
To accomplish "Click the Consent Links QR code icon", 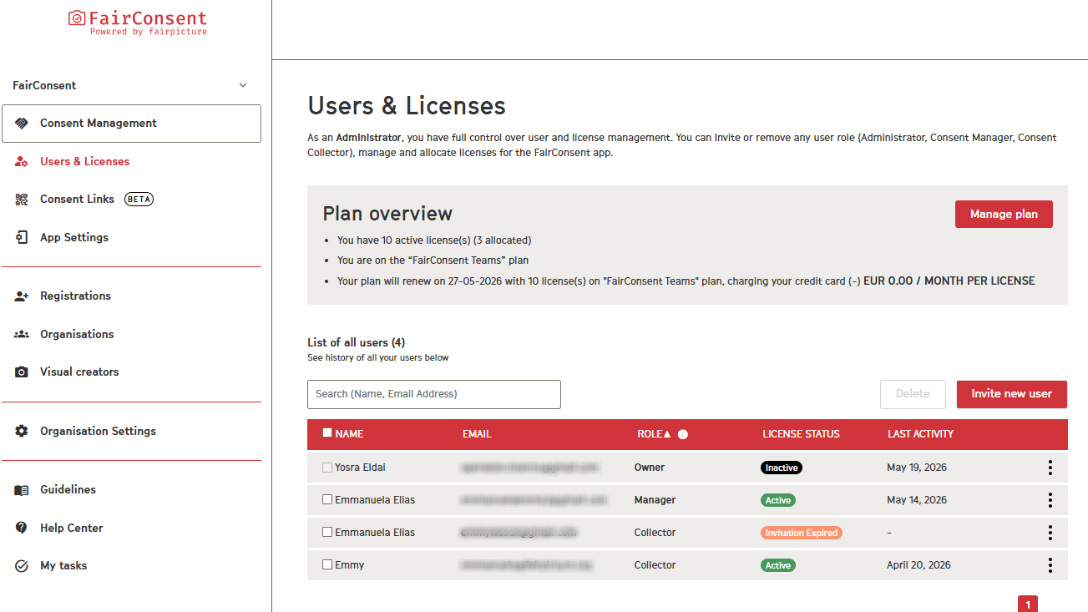I will click(22, 200).
